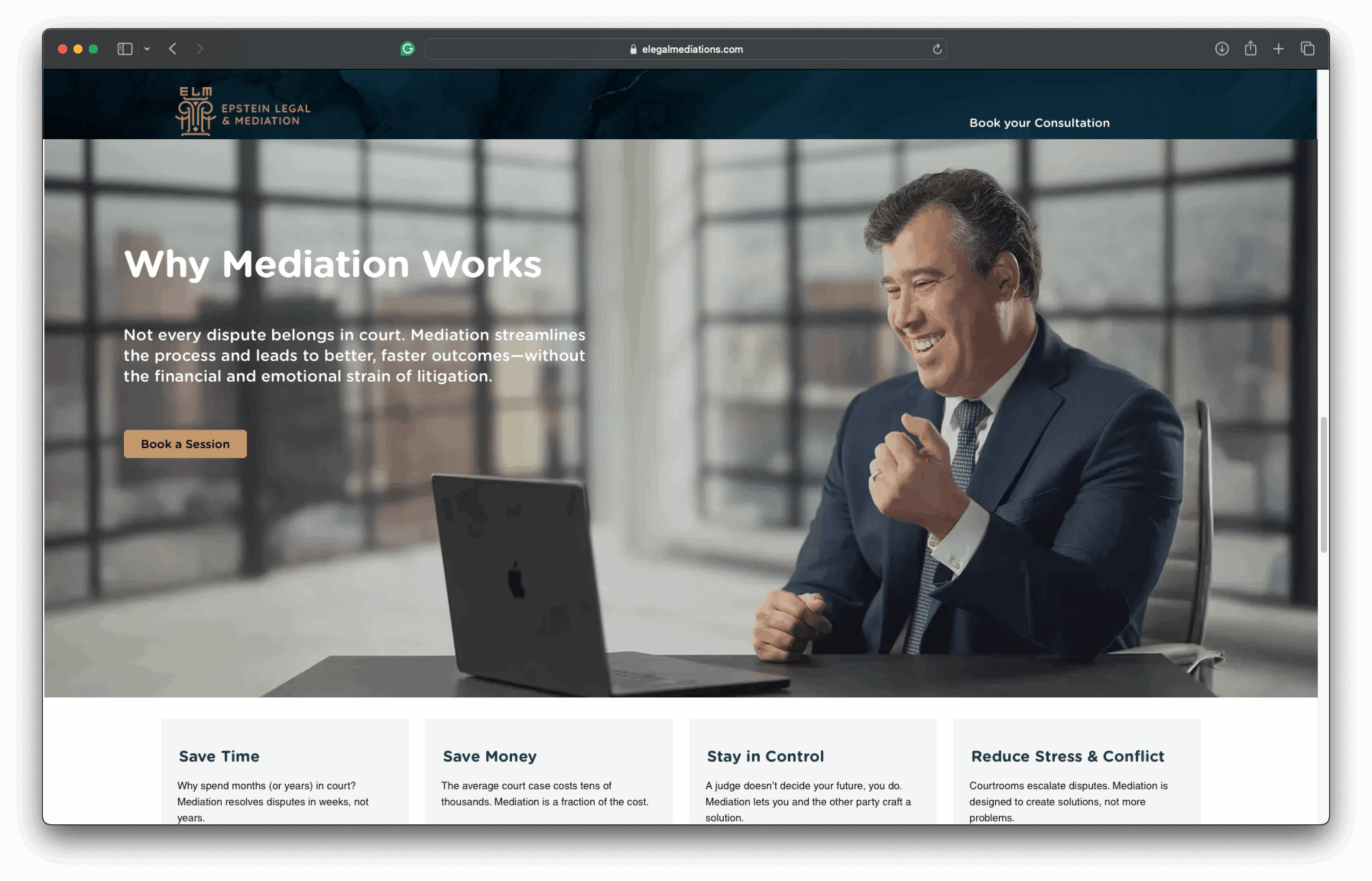1372x881 pixels.
Task: Select the Stay in Control card
Action: [x=812, y=772]
